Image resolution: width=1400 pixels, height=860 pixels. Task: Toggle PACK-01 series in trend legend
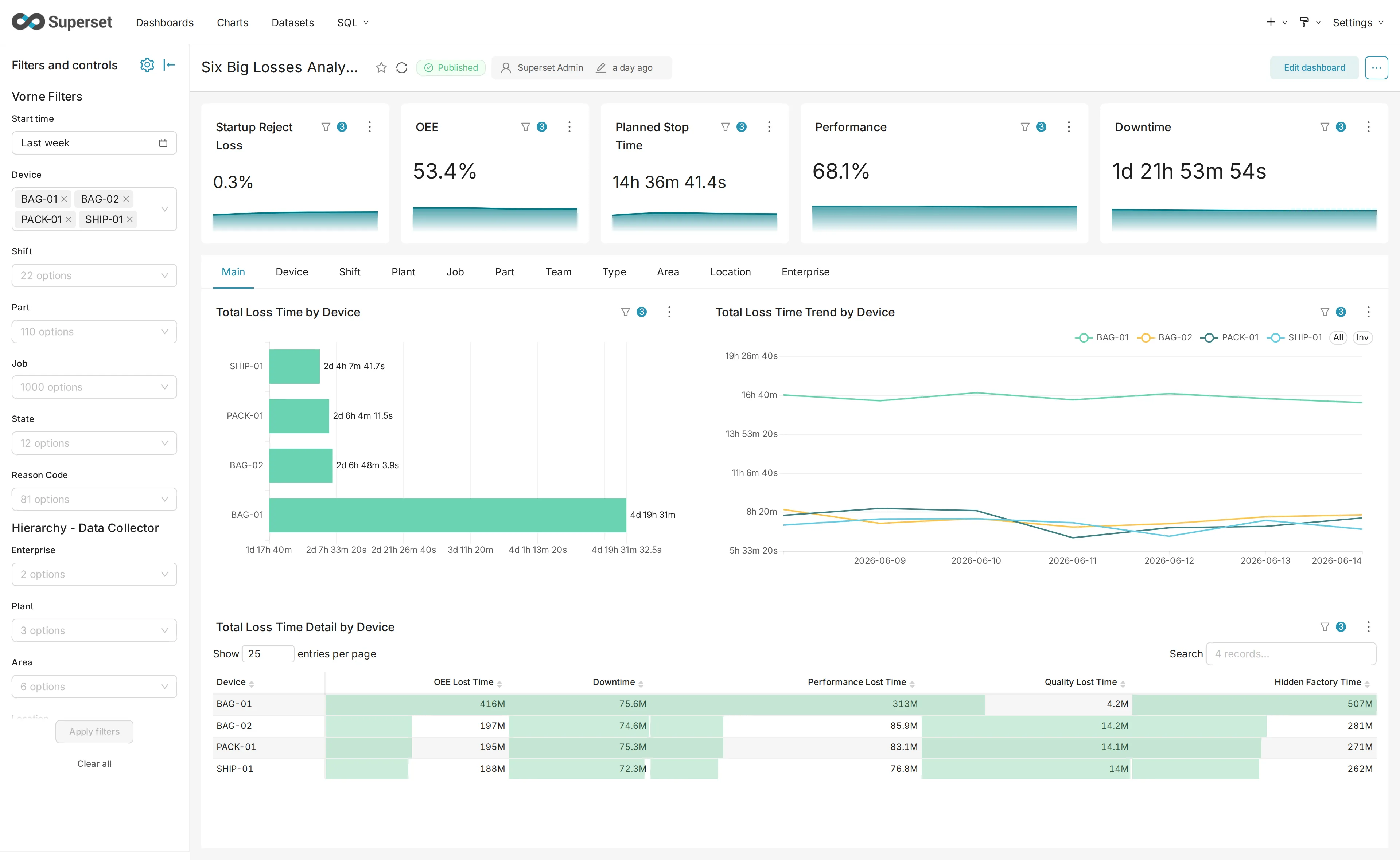point(1229,337)
